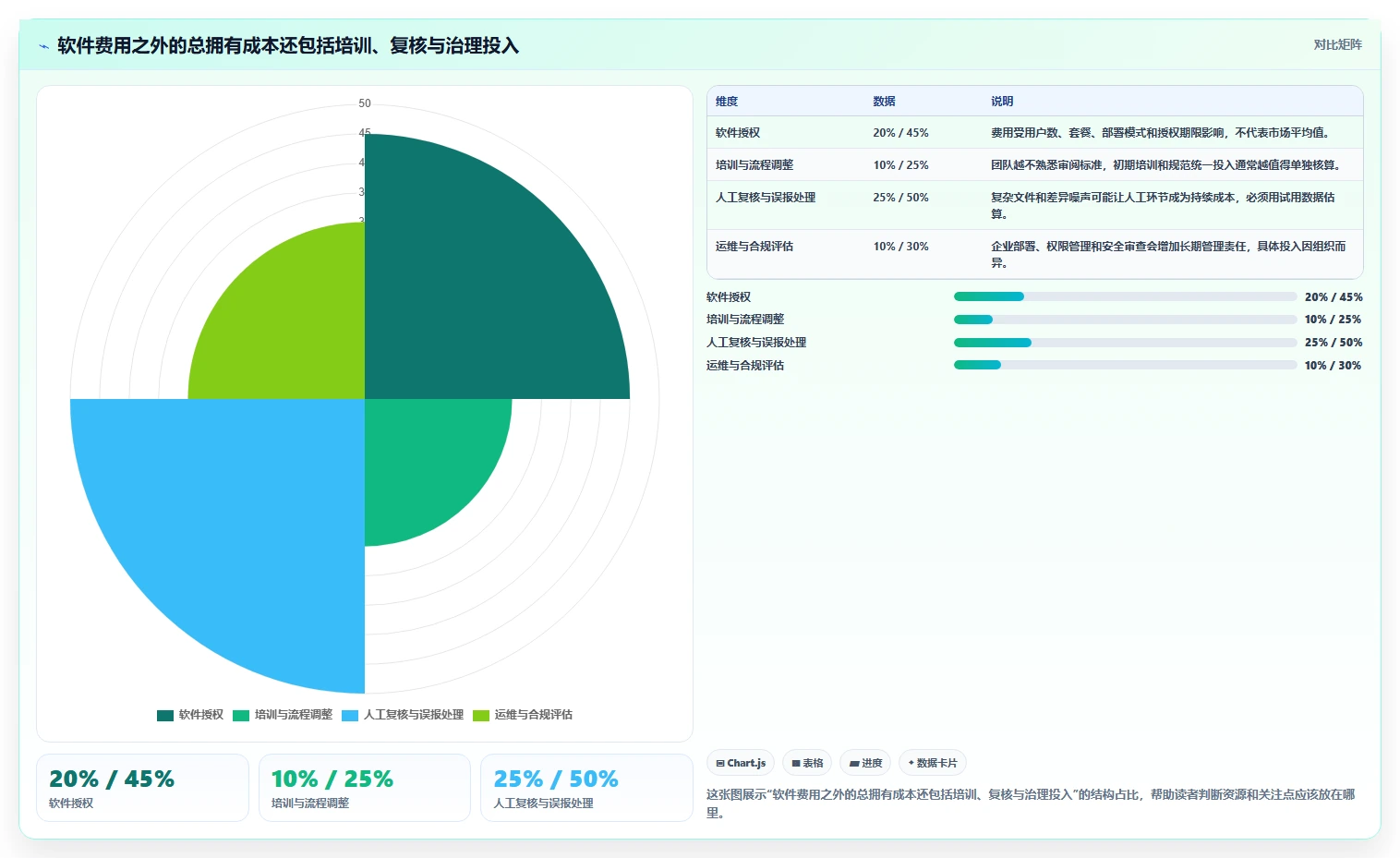Select the 人工复核与误报处理 table row cell
Screen dimensions: 1400x858
coord(766,198)
